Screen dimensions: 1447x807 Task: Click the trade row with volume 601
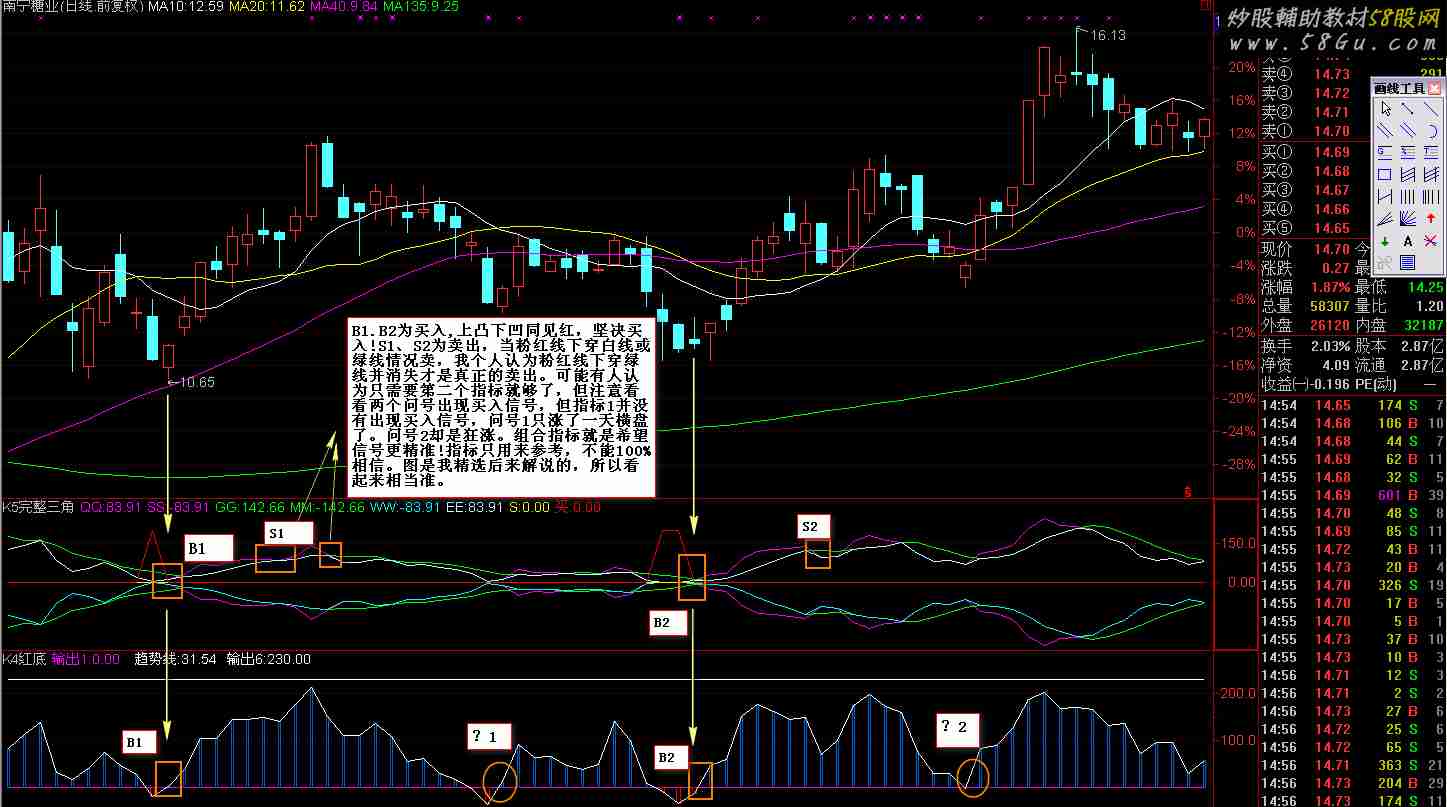click(1352, 495)
